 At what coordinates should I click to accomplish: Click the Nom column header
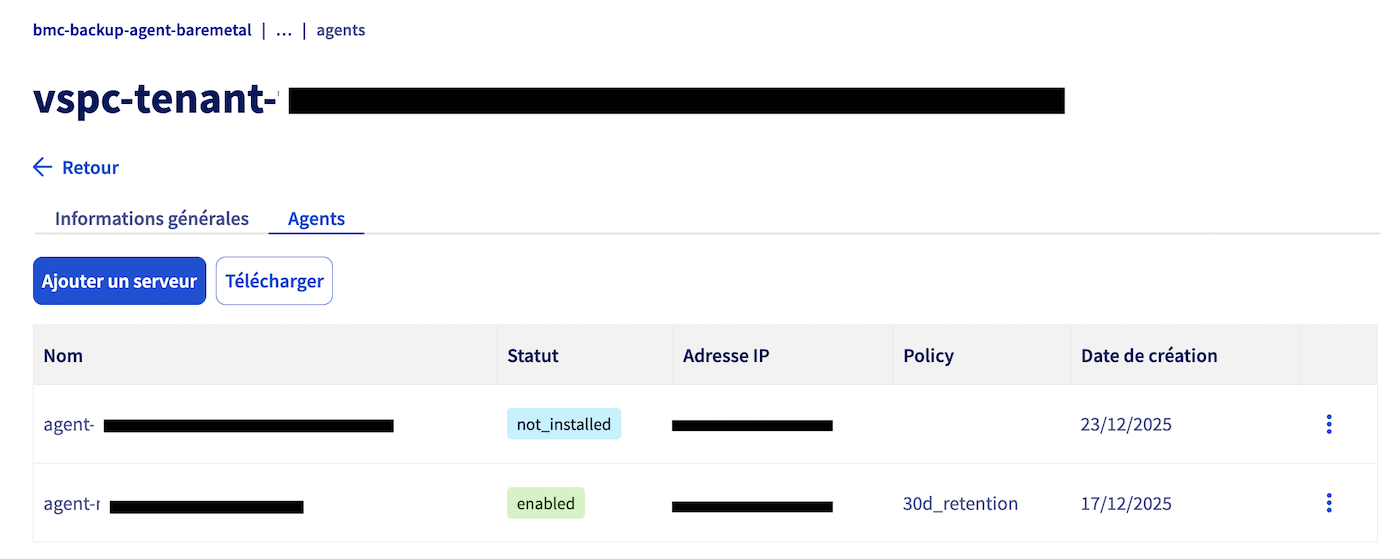63,356
